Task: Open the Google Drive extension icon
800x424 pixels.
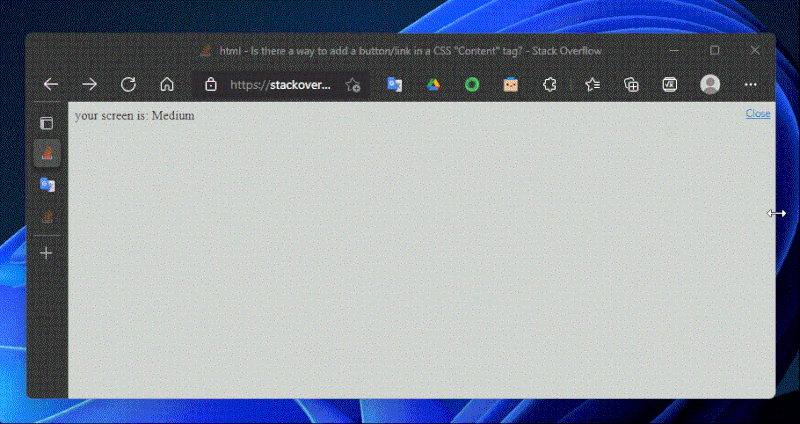Action: [433, 85]
